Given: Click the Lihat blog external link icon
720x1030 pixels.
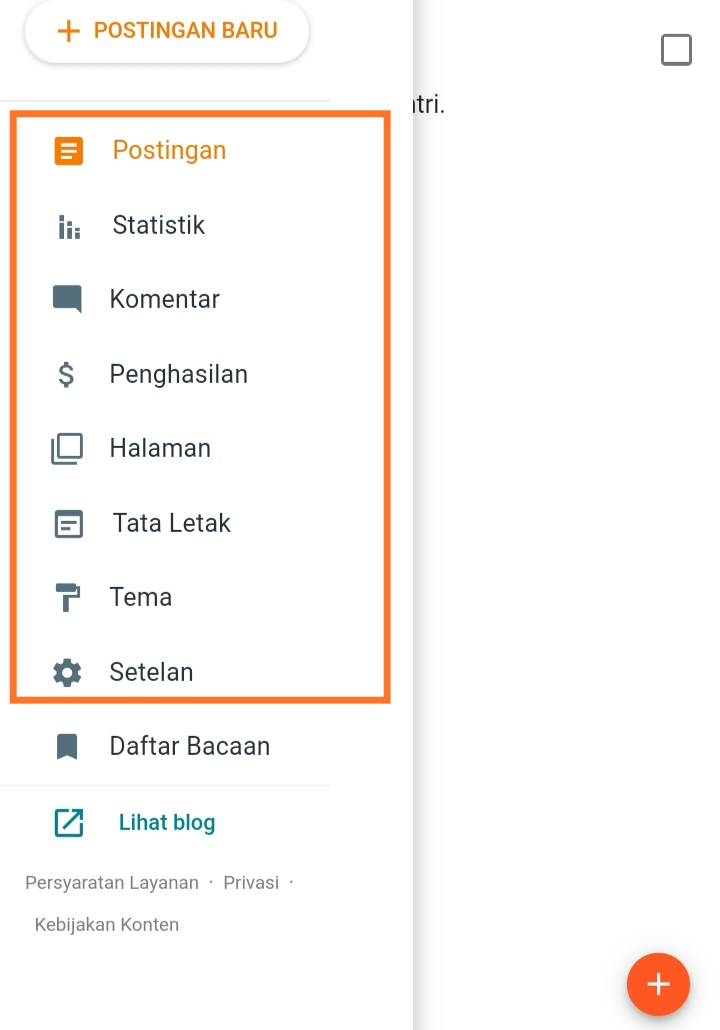Looking at the screenshot, I should coord(68,822).
